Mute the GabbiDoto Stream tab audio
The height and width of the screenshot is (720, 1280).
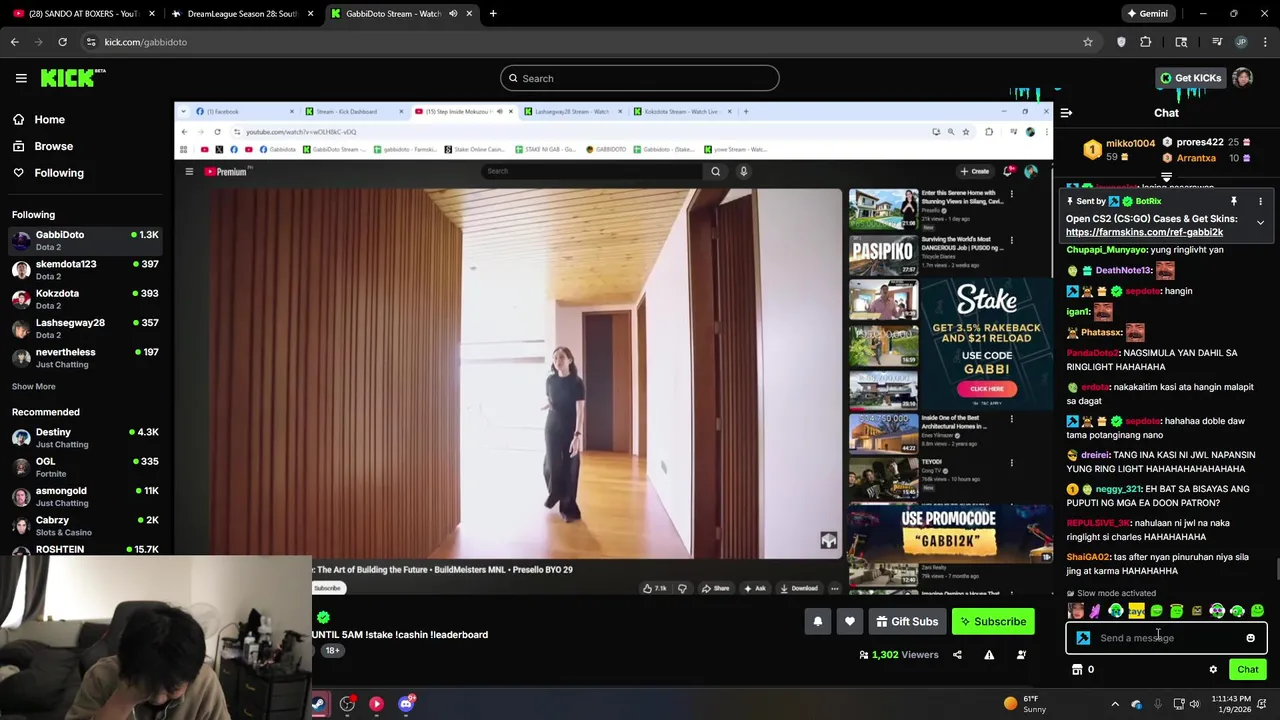pyautogui.click(x=453, y=14)
